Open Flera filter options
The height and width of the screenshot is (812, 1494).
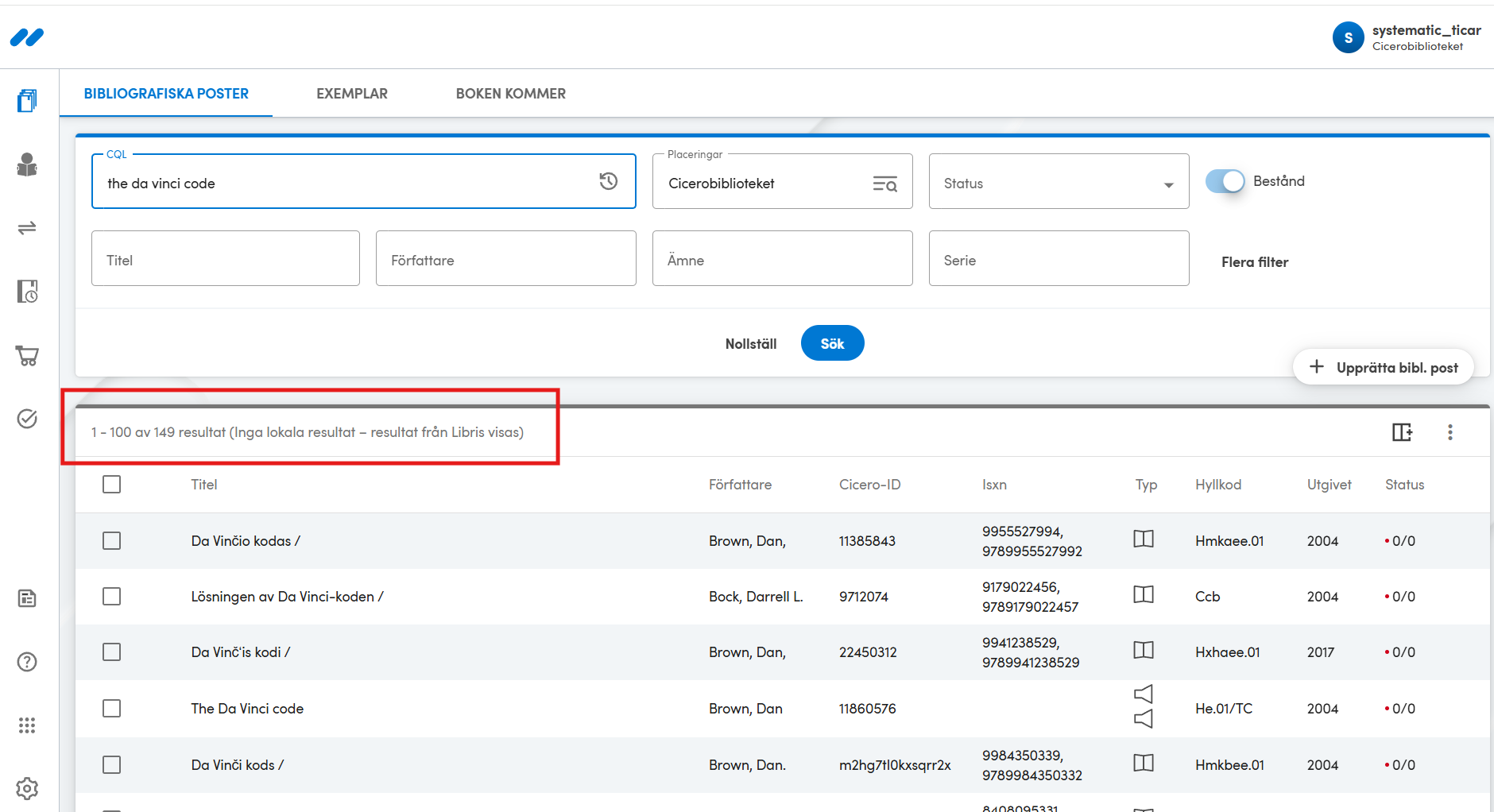tap(1255, 261)
